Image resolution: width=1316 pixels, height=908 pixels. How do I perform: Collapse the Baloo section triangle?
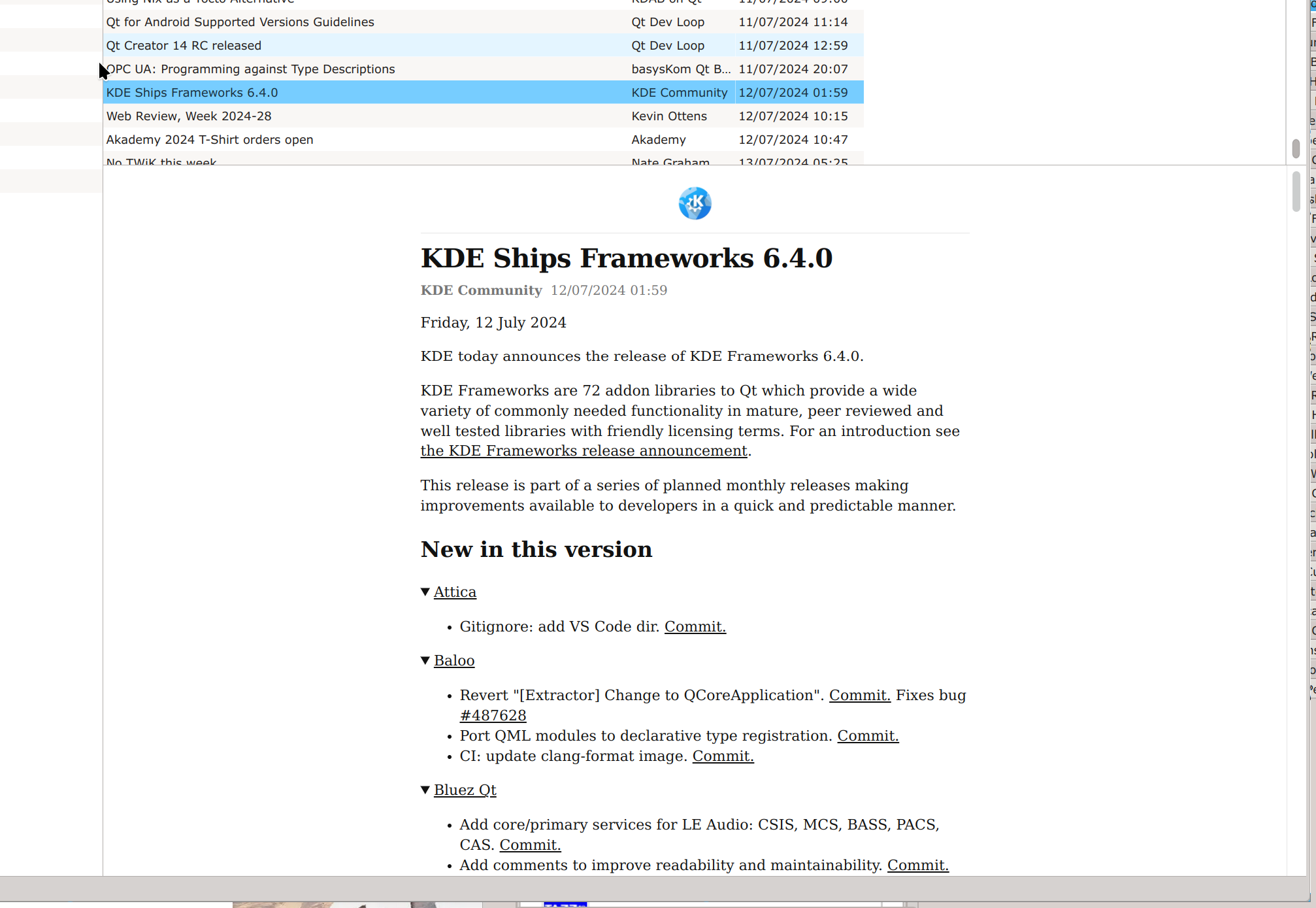[x=425, y=661]
